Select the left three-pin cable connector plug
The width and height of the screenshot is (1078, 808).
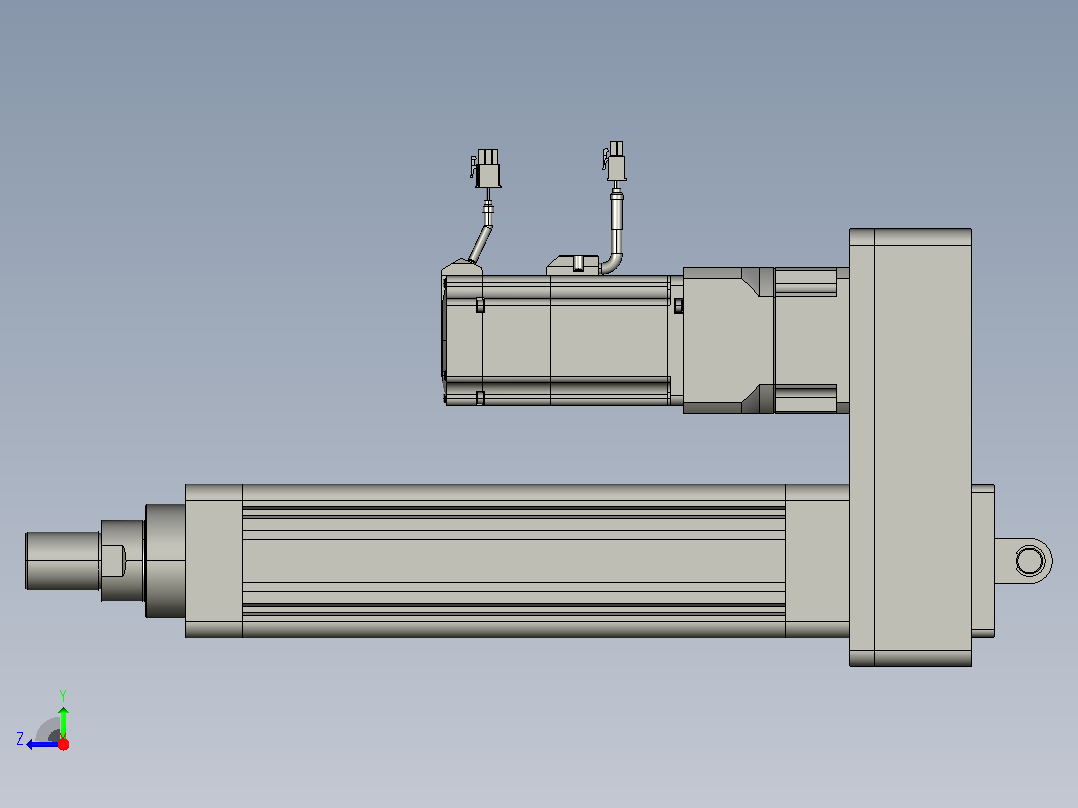coord(487,168)
